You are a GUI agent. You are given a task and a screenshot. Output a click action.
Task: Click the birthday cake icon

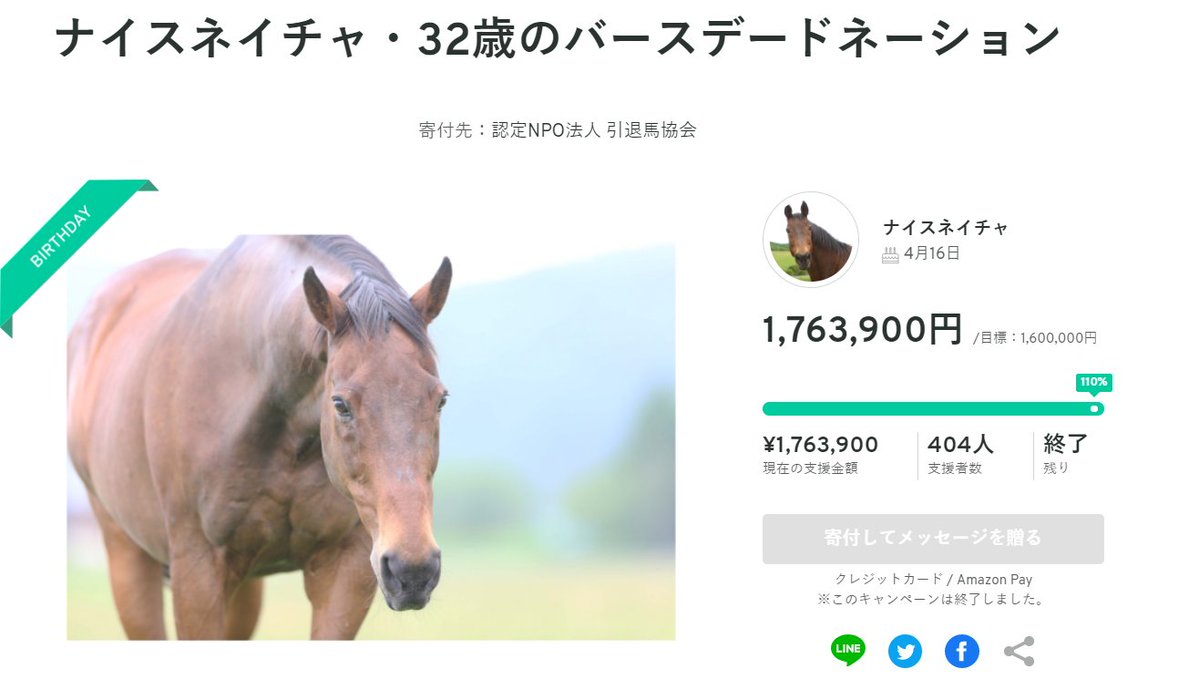click(x=890, y=255)
